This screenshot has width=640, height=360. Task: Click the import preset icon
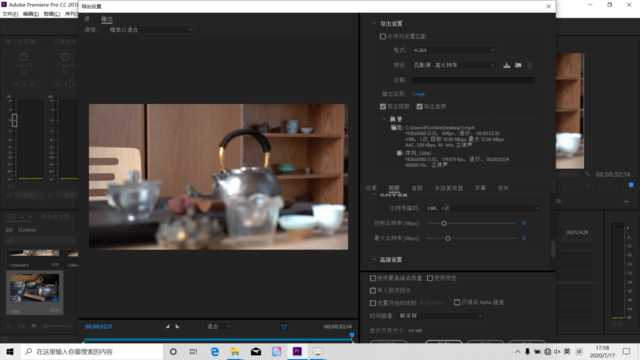[x=518, y=65]
